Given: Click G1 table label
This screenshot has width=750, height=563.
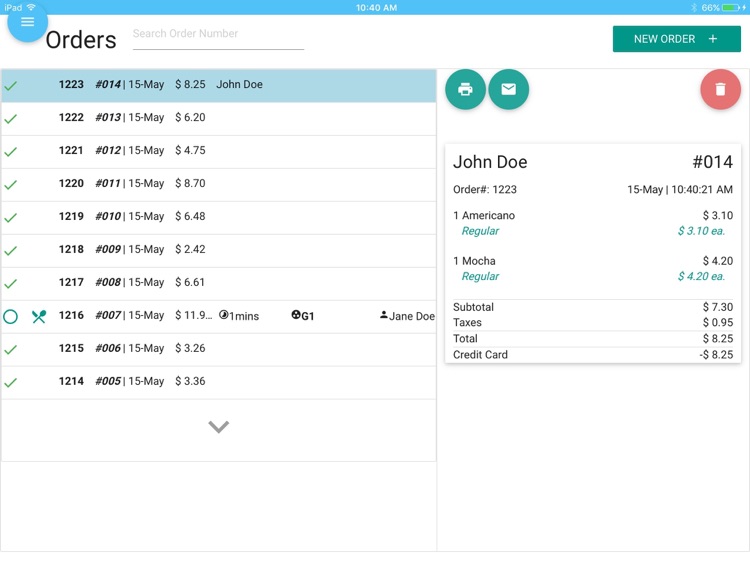Looking at the screenshot, I should click(x=308, y=316).
